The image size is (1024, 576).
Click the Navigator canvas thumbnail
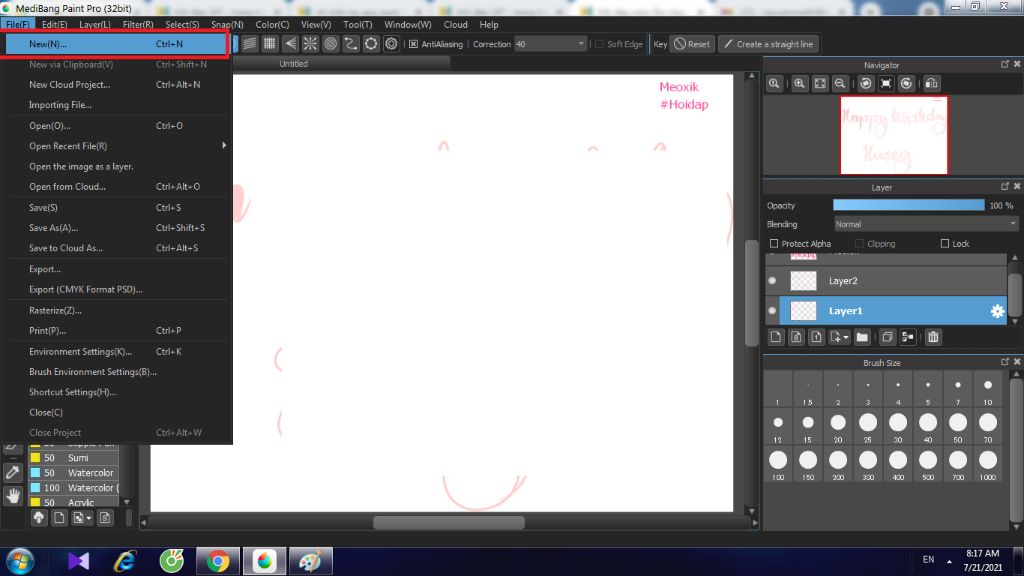click(893, 135)
